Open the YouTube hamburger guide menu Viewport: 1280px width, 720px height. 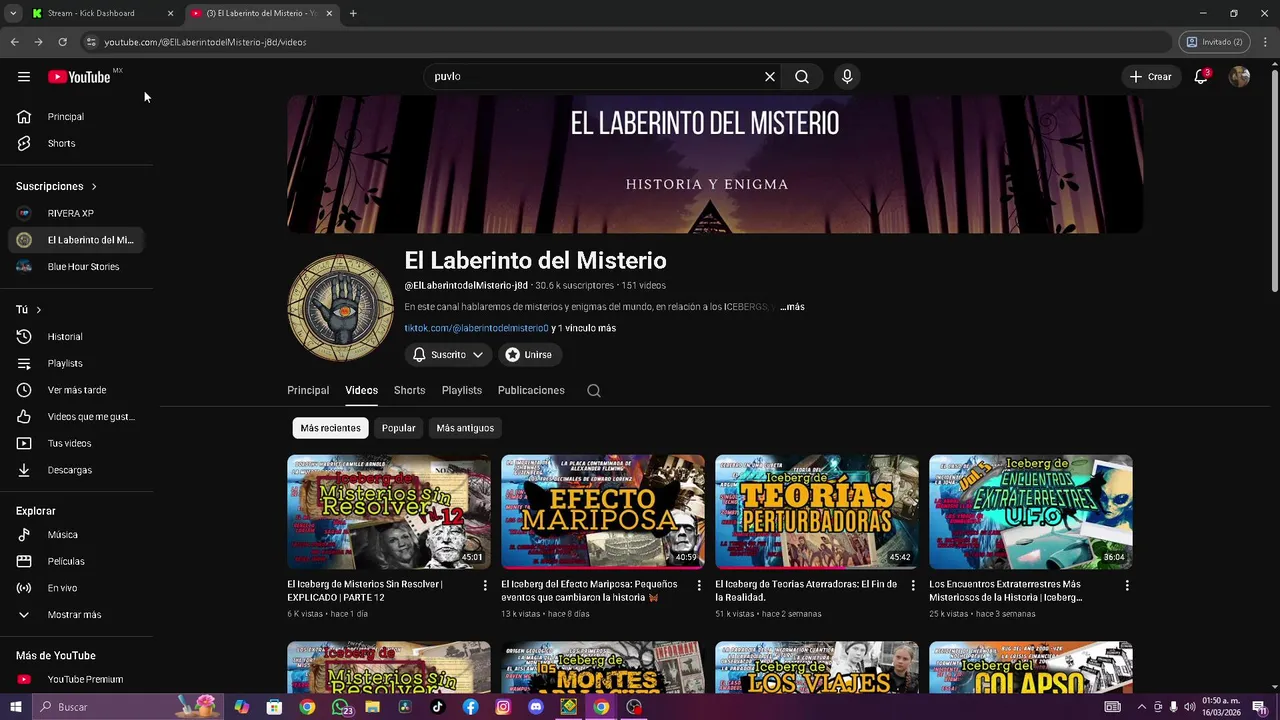(24, 77)
